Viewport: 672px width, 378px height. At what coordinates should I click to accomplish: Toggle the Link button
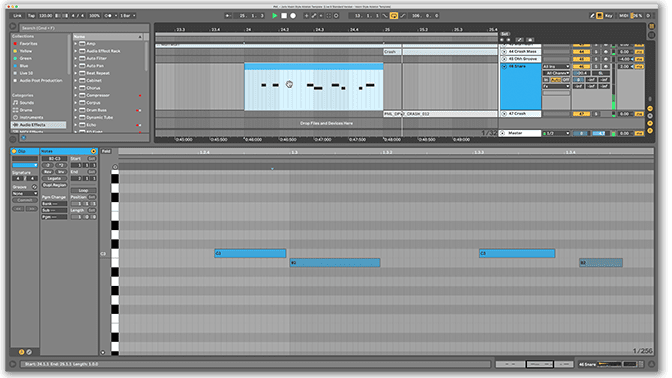coord(17,15)
